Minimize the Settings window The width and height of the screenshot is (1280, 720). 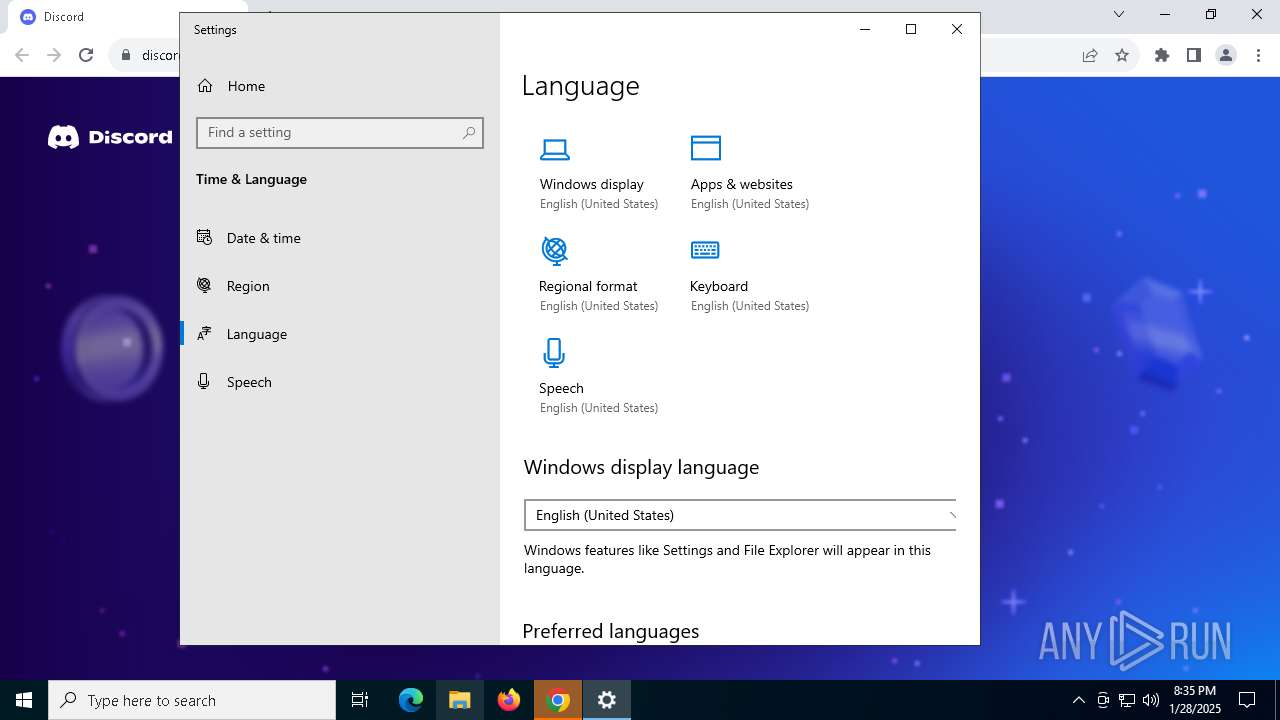click(865, 29)
